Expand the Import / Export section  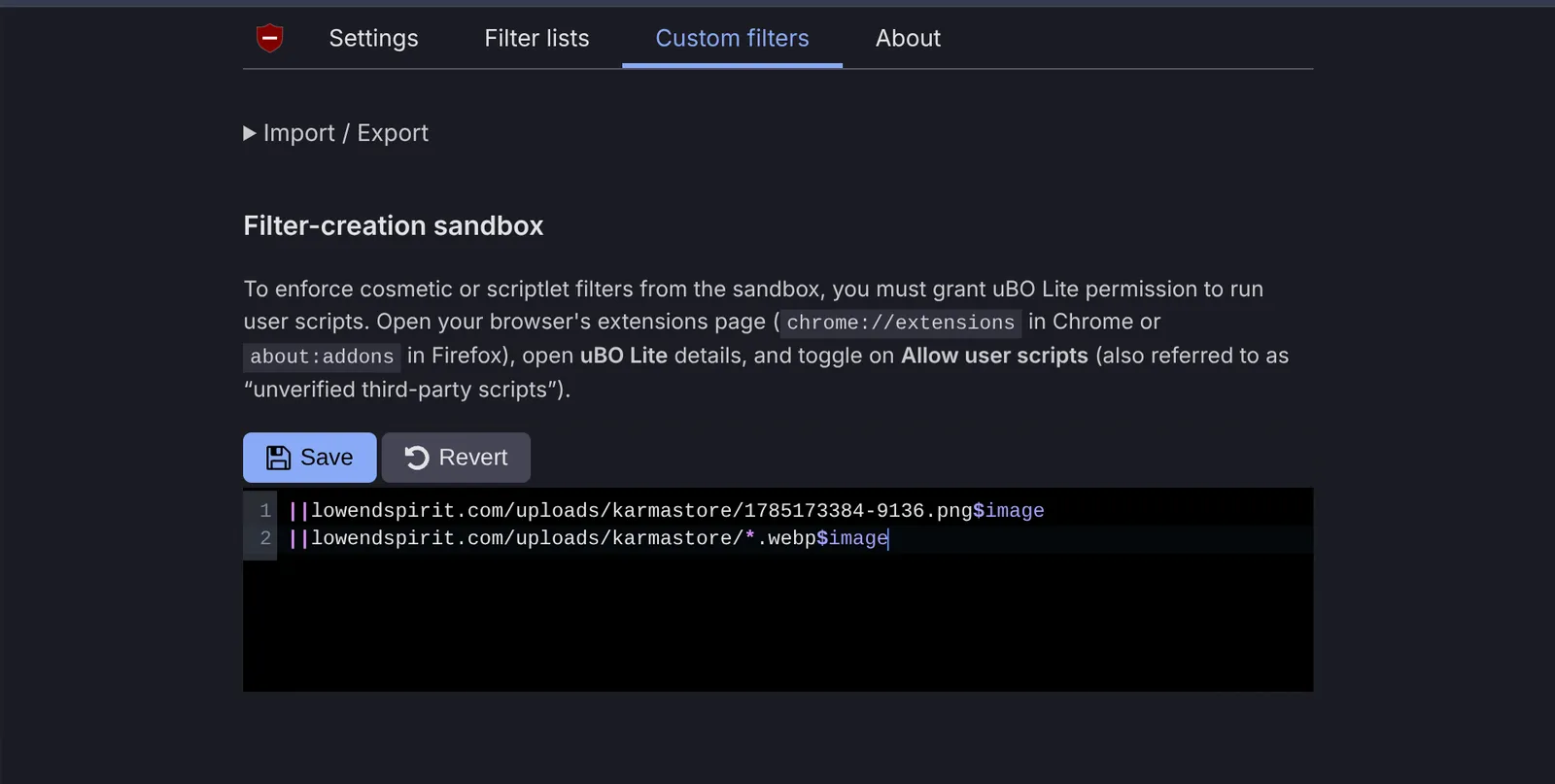coord(336,133)
